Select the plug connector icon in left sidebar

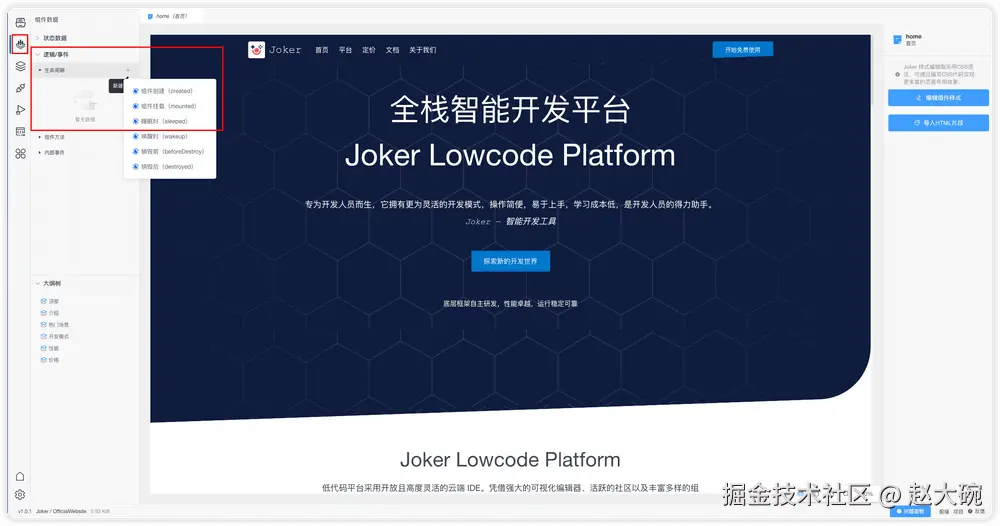click(x=20, y=88)
